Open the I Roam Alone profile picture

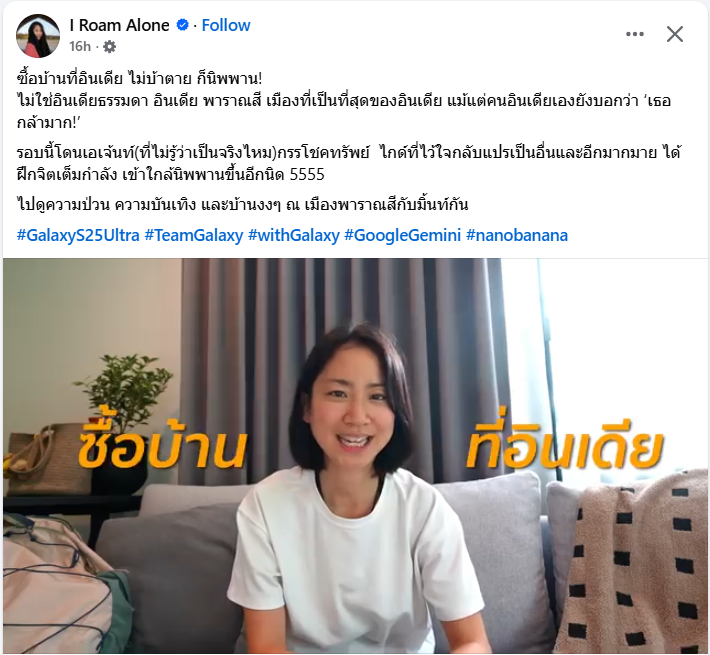[38, 36]
